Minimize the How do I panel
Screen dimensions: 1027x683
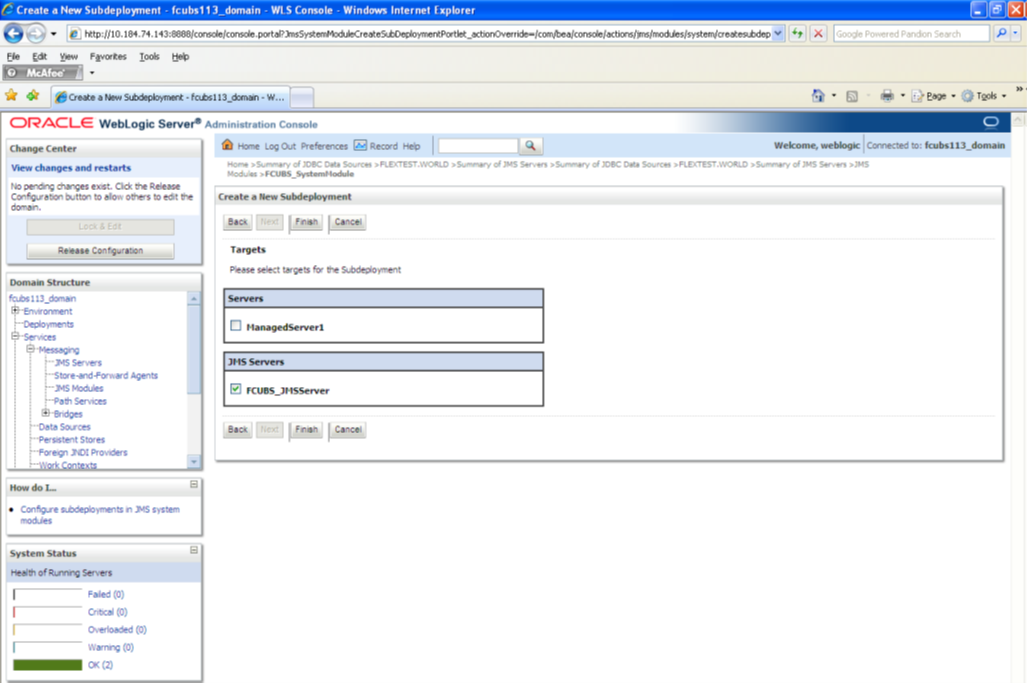[x=194, y=485]
